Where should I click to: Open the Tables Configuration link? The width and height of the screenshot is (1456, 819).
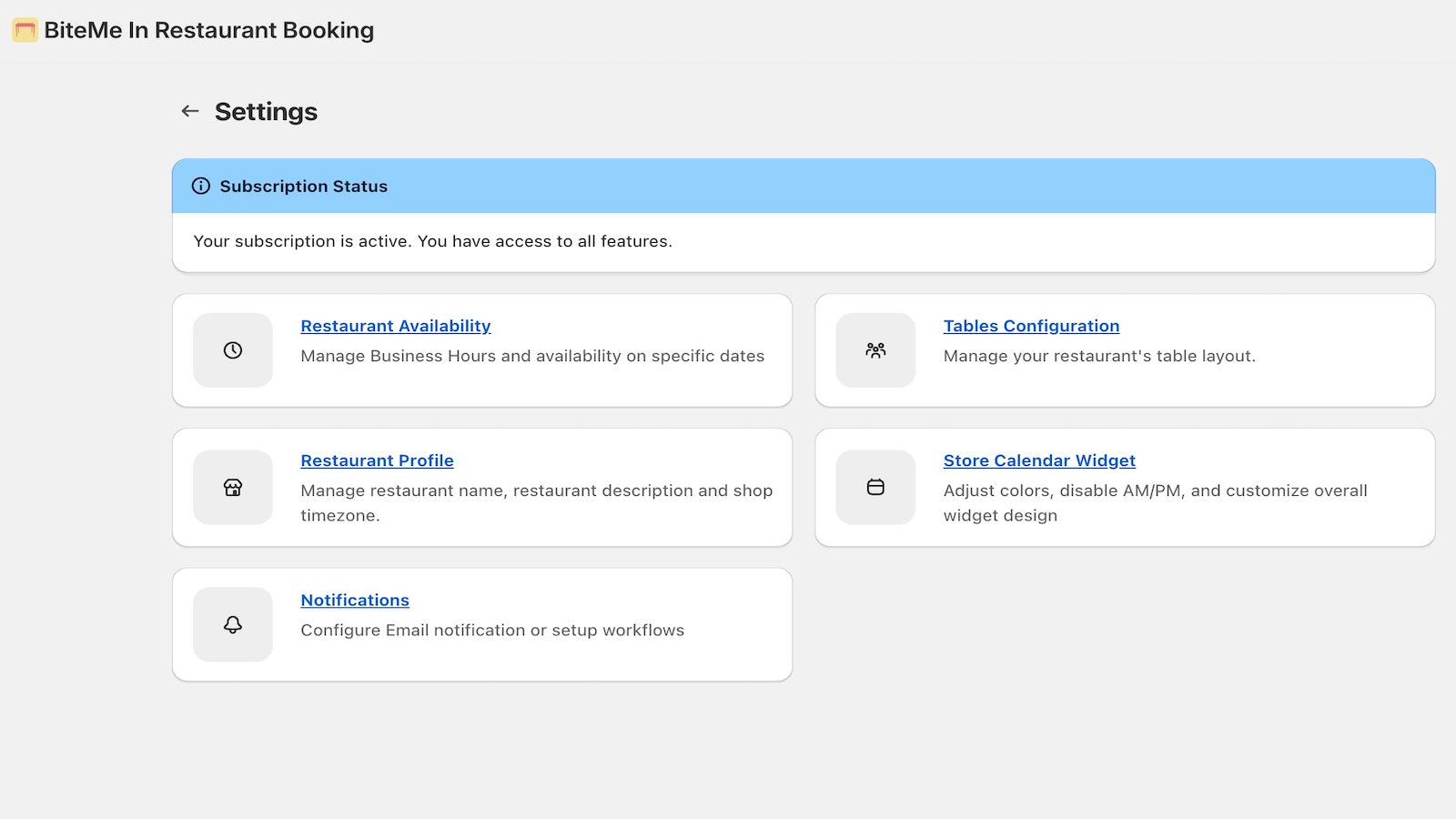pyautogui.click(x=1031, y=326)
